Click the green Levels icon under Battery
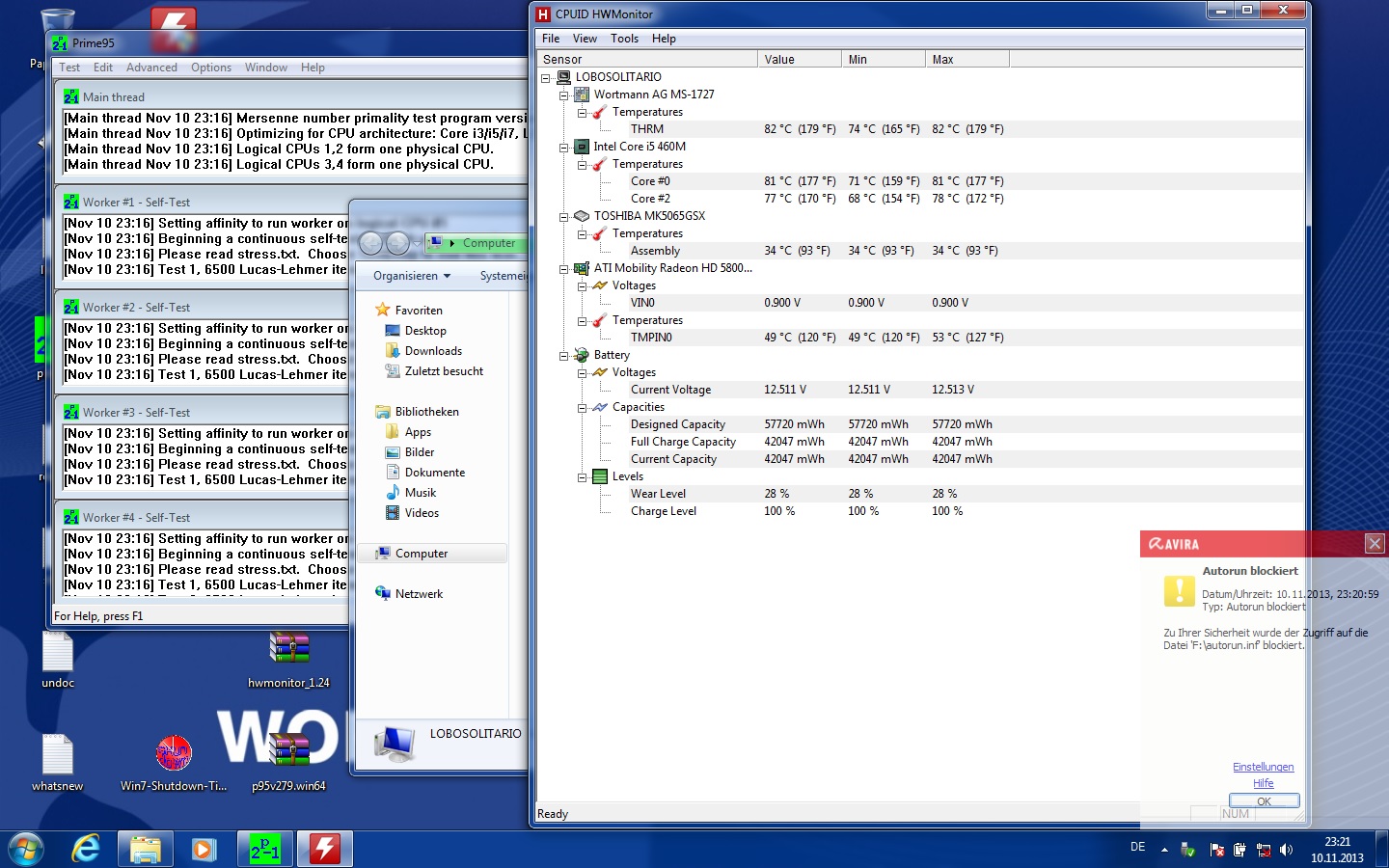 600,476
